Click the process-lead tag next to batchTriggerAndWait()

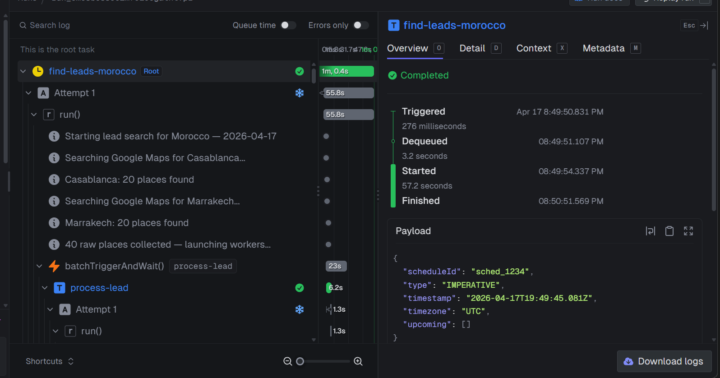(203, 266)
